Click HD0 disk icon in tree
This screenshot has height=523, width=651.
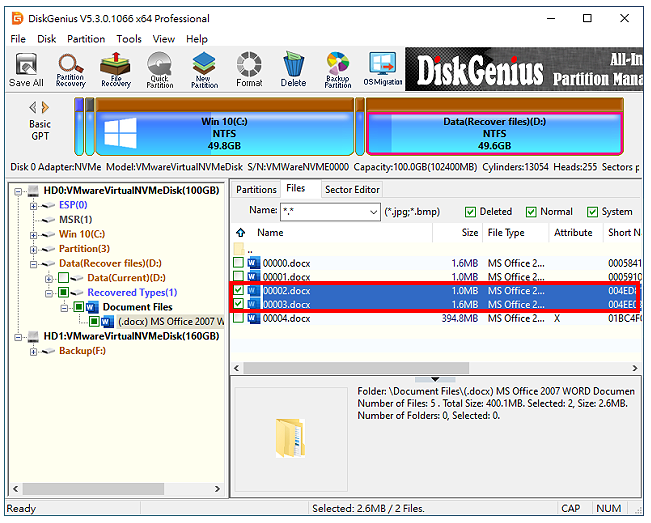click(x=34, y=191)
